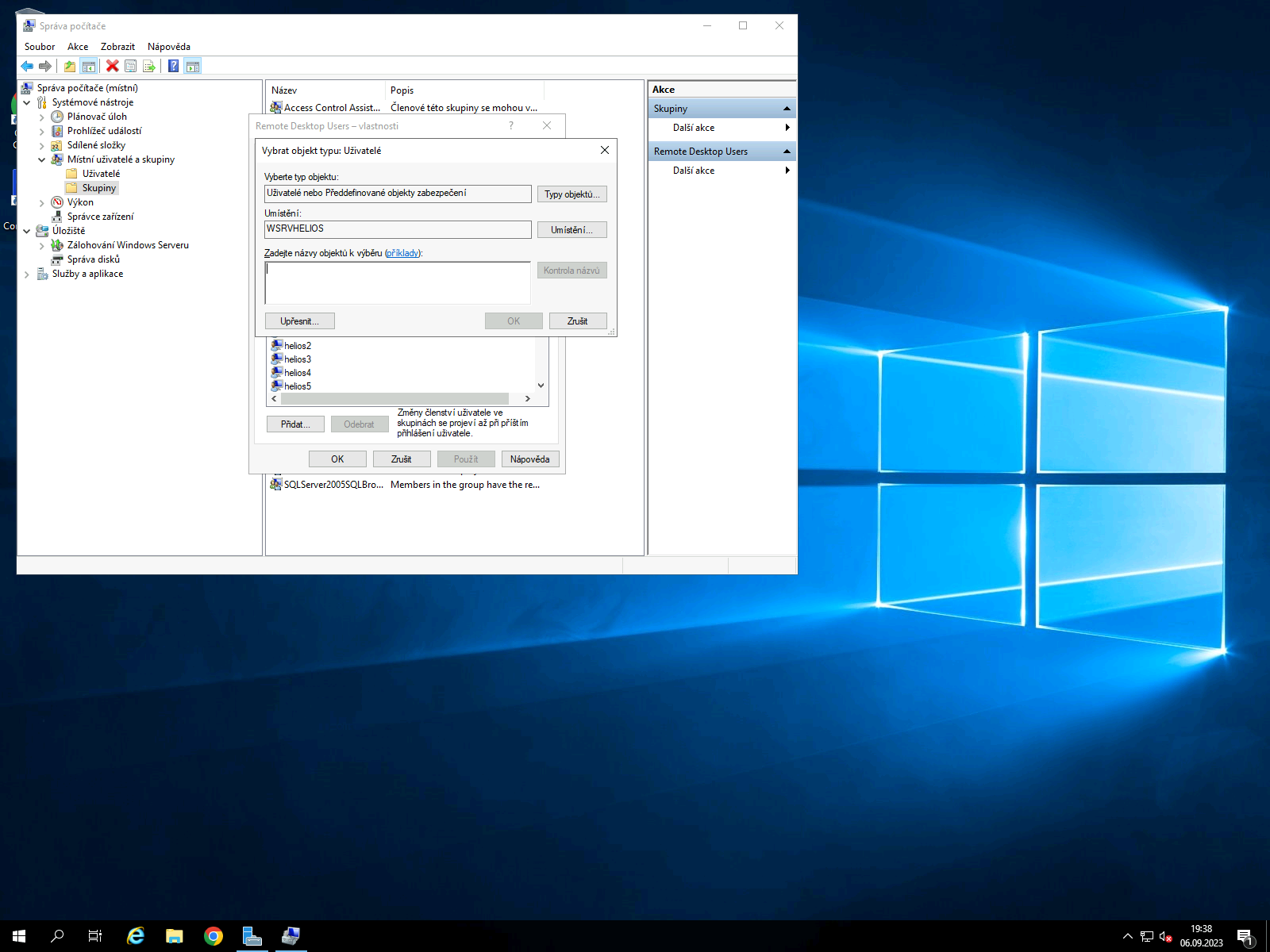The image size is (1270, 952).
Task: Expand the Plánovač úloh tree node
Action: click(x=42, y=117)
